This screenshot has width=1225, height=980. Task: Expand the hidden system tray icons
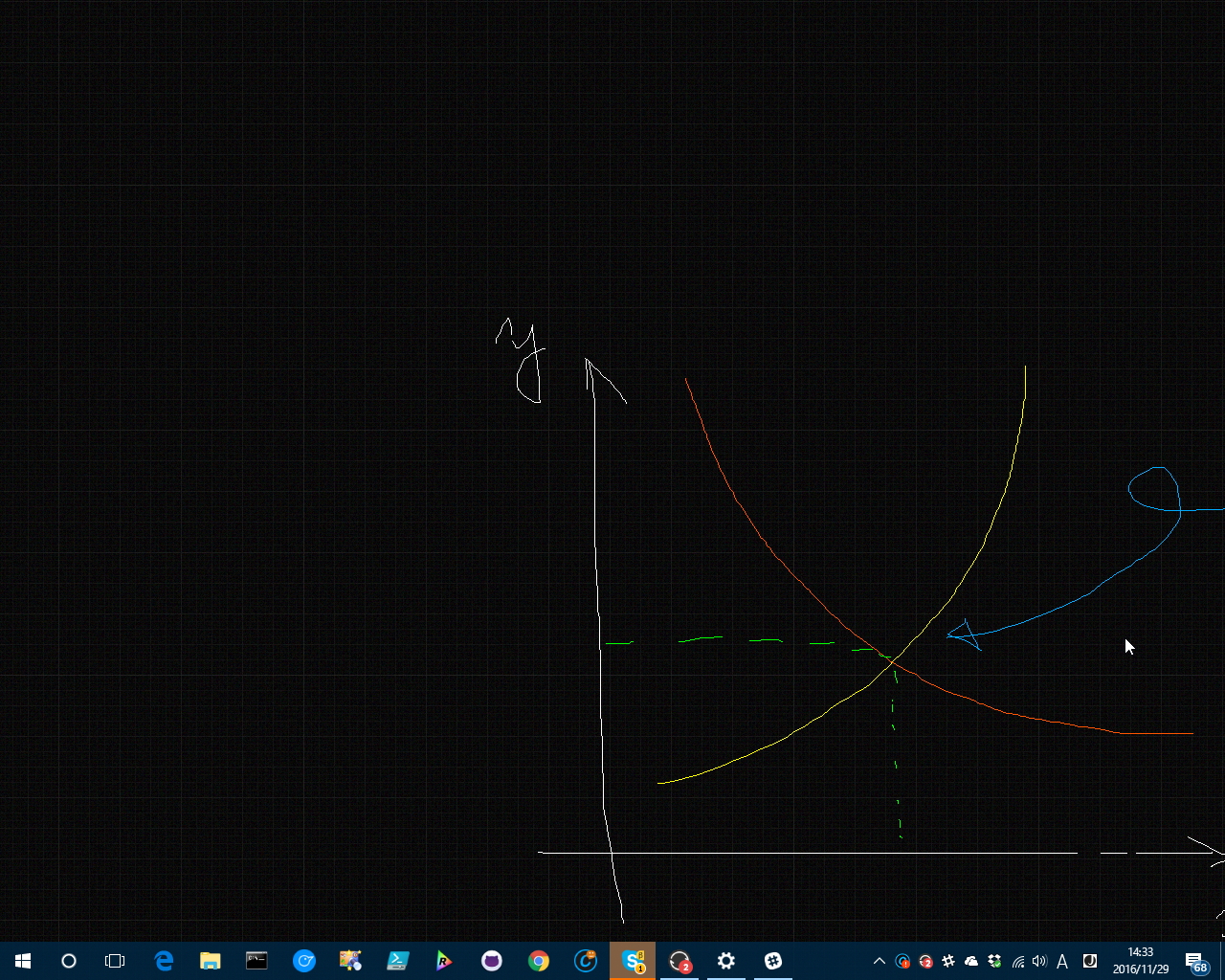pos(880,961)
